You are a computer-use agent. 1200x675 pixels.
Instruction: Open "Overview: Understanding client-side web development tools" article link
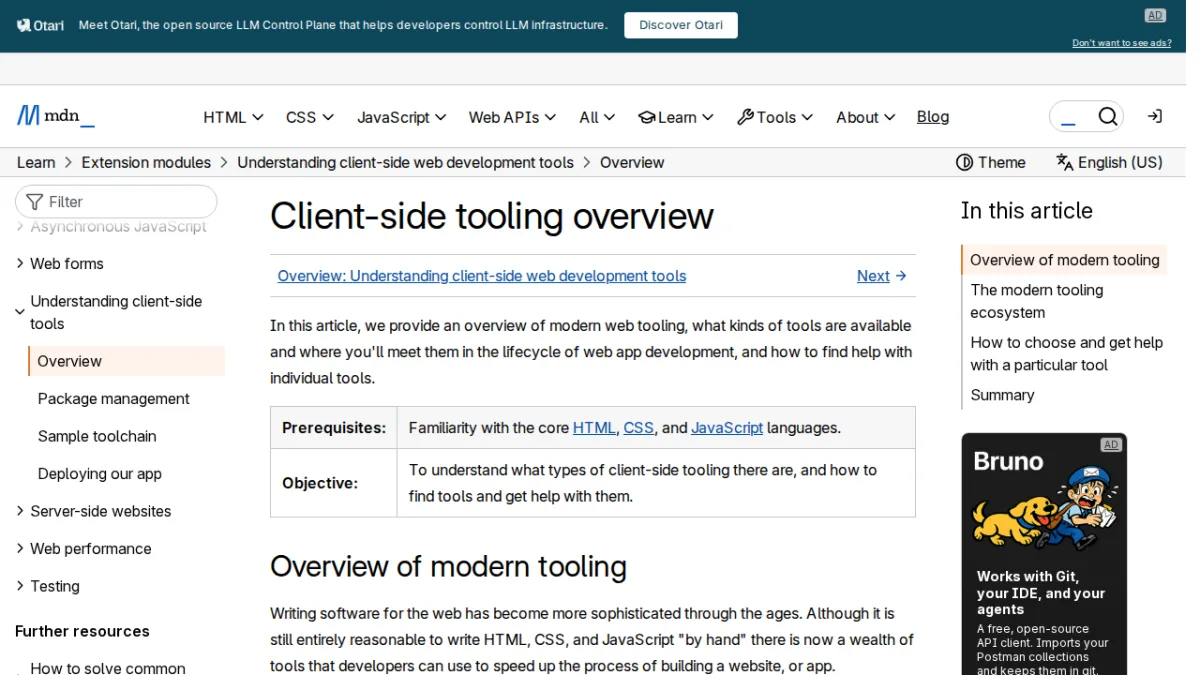(x=482, y=276)
